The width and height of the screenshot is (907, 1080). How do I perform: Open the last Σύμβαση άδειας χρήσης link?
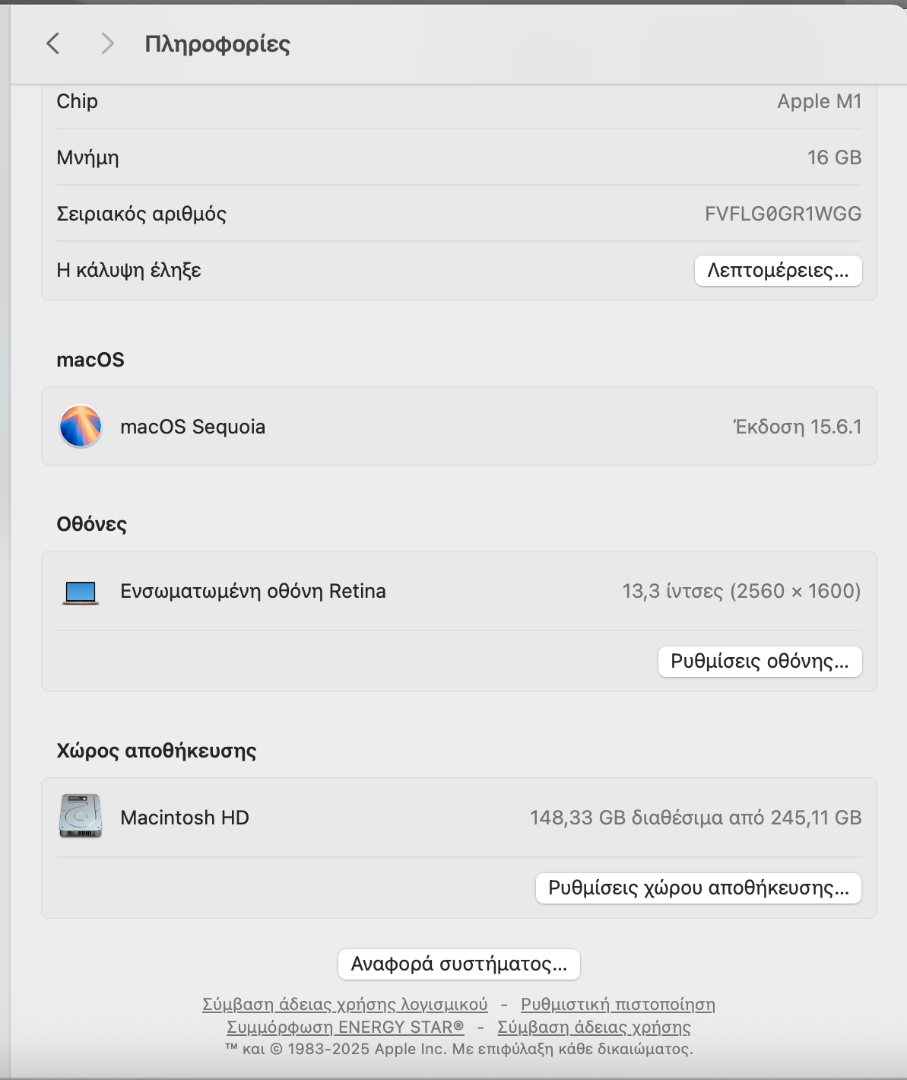(594, 1027)
